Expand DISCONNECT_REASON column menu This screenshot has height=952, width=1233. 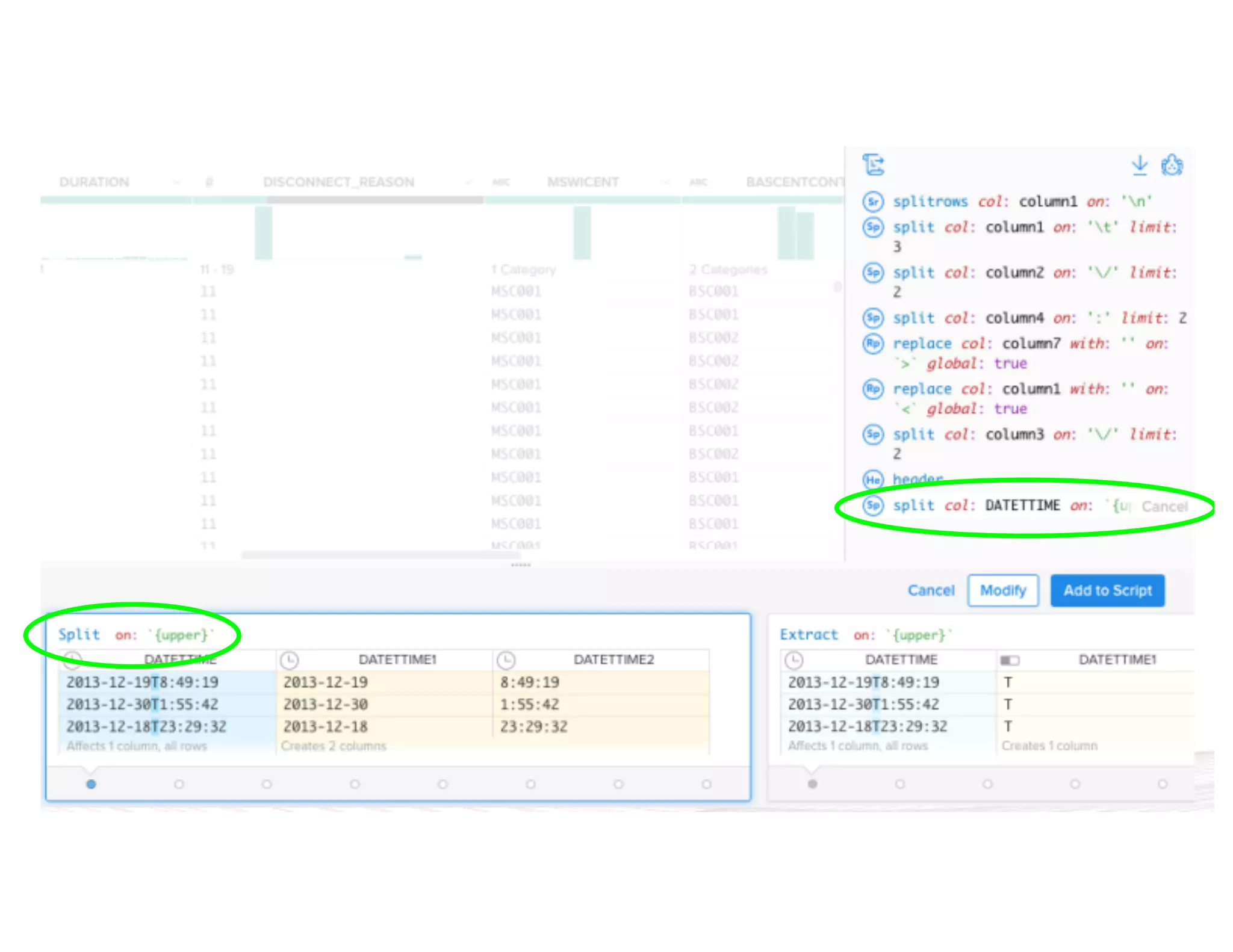click(x=468, y=182)
